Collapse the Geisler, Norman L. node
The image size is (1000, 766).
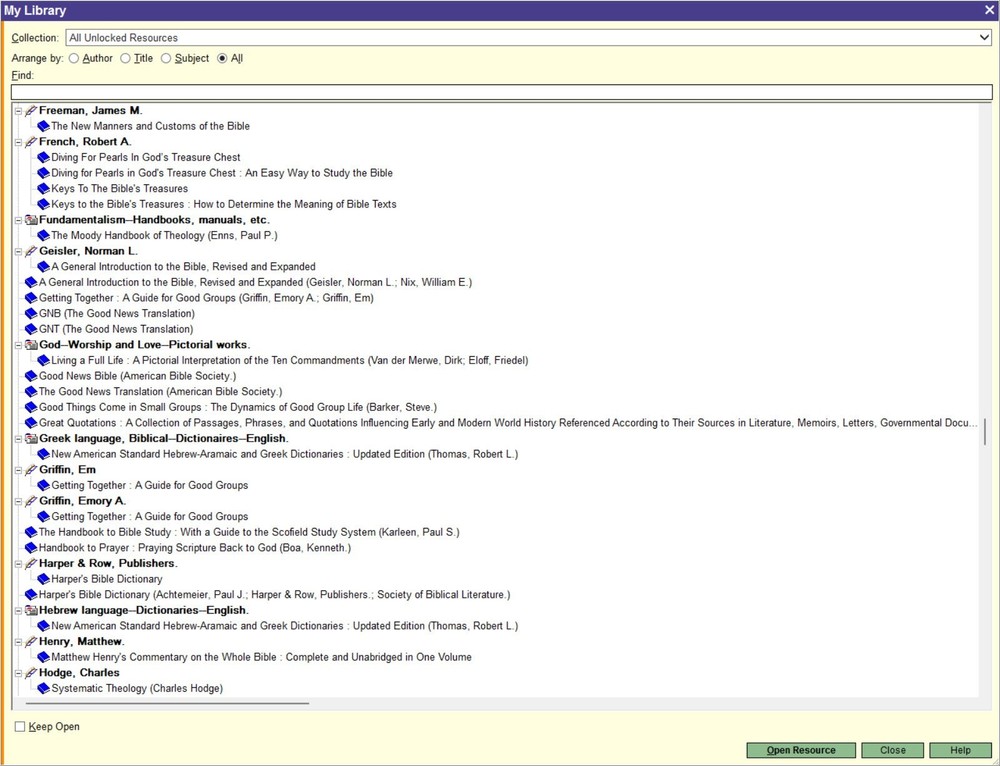(18, 251)
